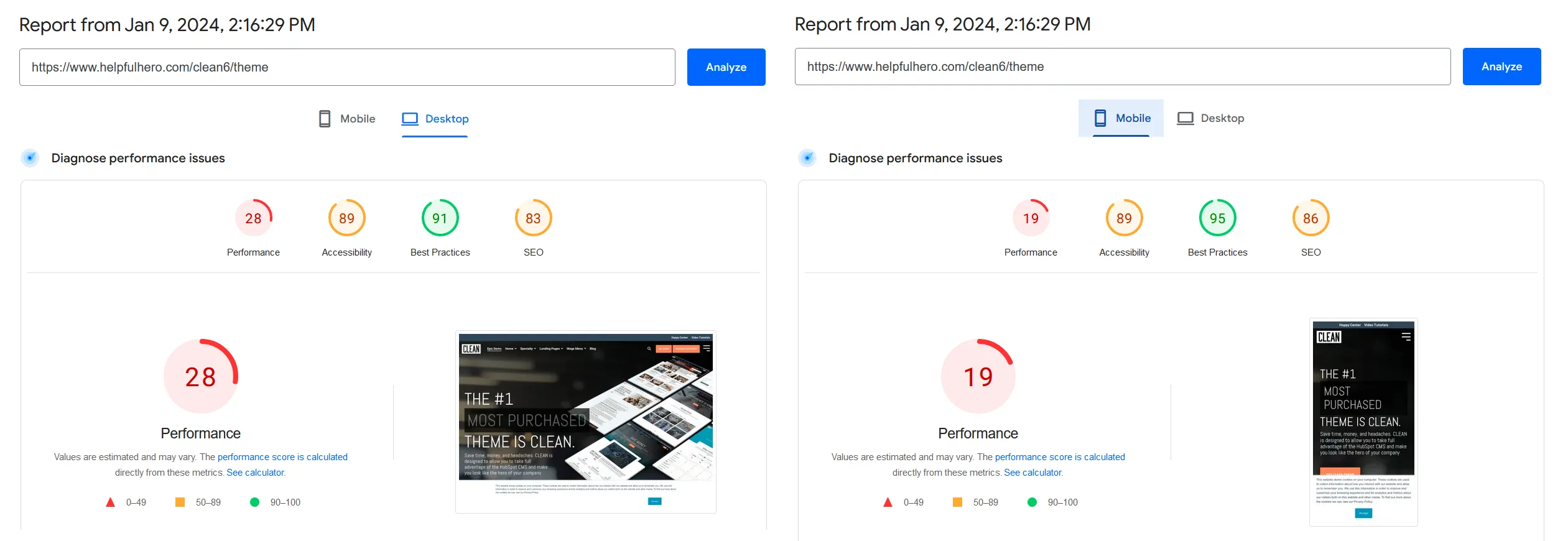Focus the URL field in the mobile report
This screenshot has width=1568, height=541.
coord(1122,67)
